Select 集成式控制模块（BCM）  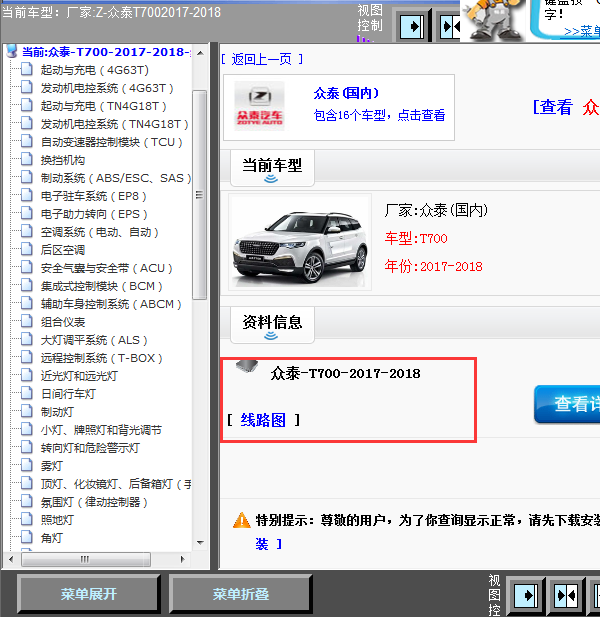tap(102, 286)
